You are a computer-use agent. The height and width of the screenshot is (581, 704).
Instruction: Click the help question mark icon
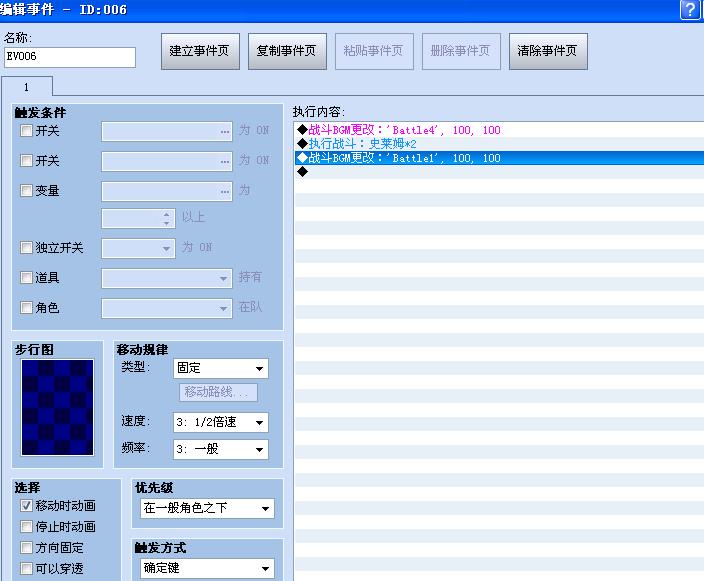click(690, 9)
